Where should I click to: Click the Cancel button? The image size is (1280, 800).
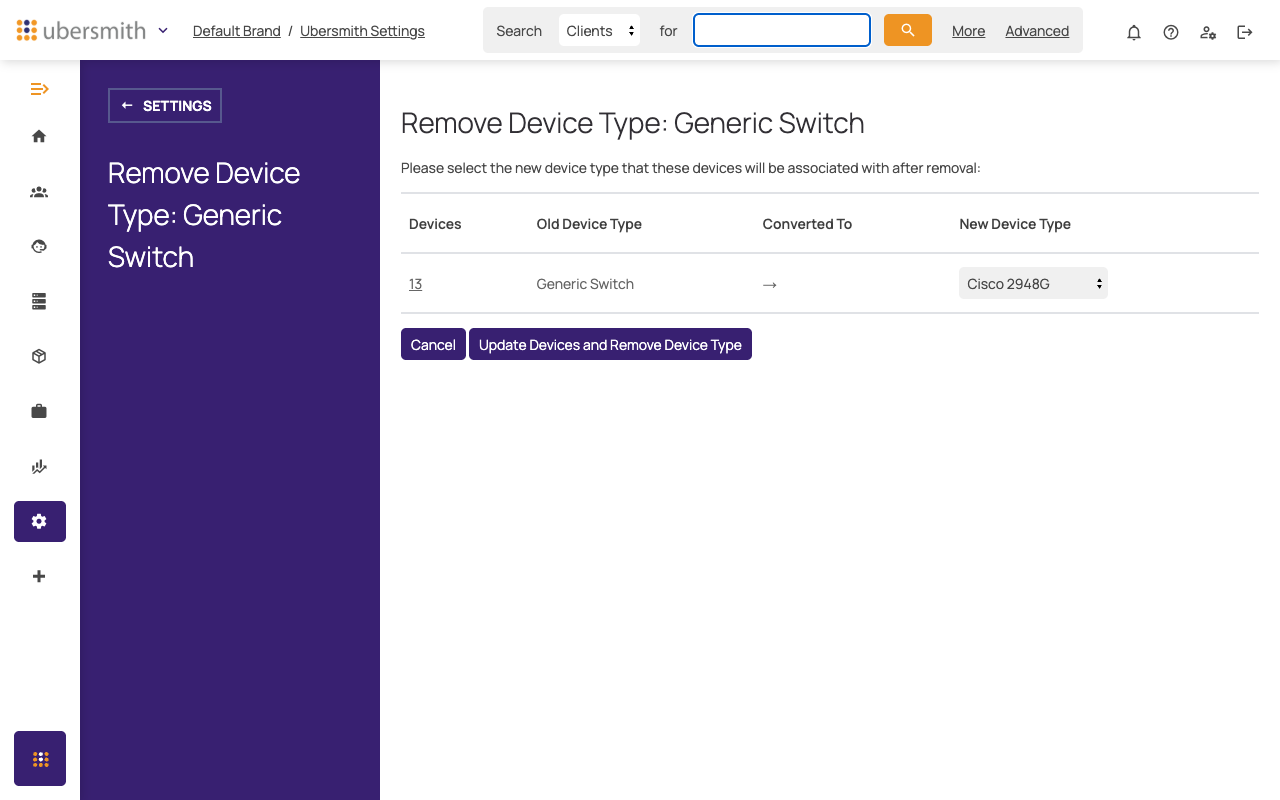tap(433, 344)
